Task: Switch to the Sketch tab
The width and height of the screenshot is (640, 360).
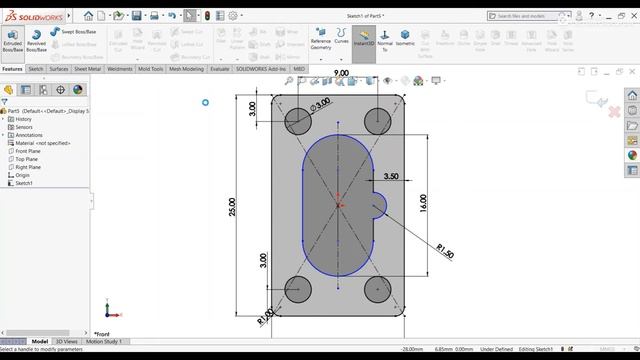Action: [36, 69]
